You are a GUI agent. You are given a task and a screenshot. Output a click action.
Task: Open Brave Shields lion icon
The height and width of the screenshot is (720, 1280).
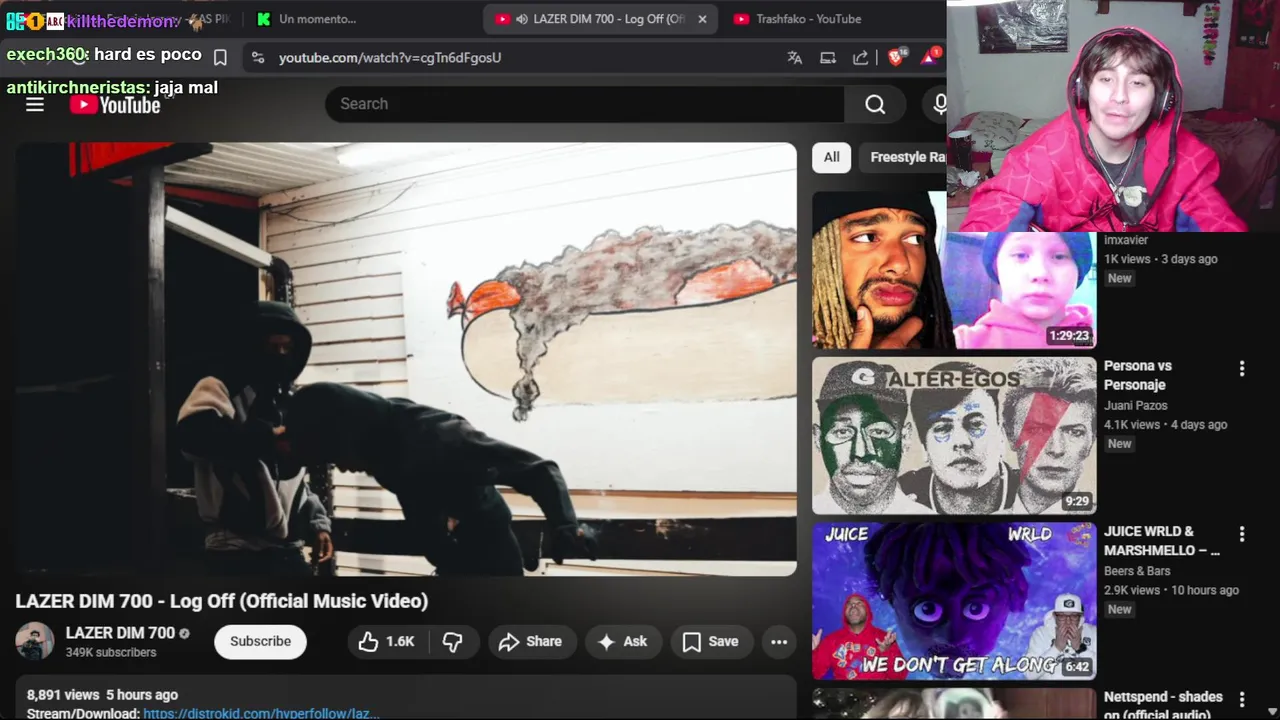click(x=895, y=57)
